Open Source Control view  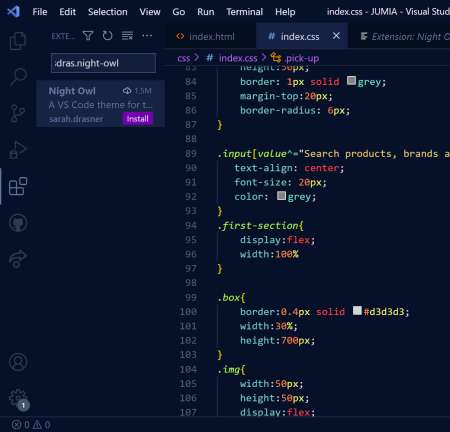18,113
